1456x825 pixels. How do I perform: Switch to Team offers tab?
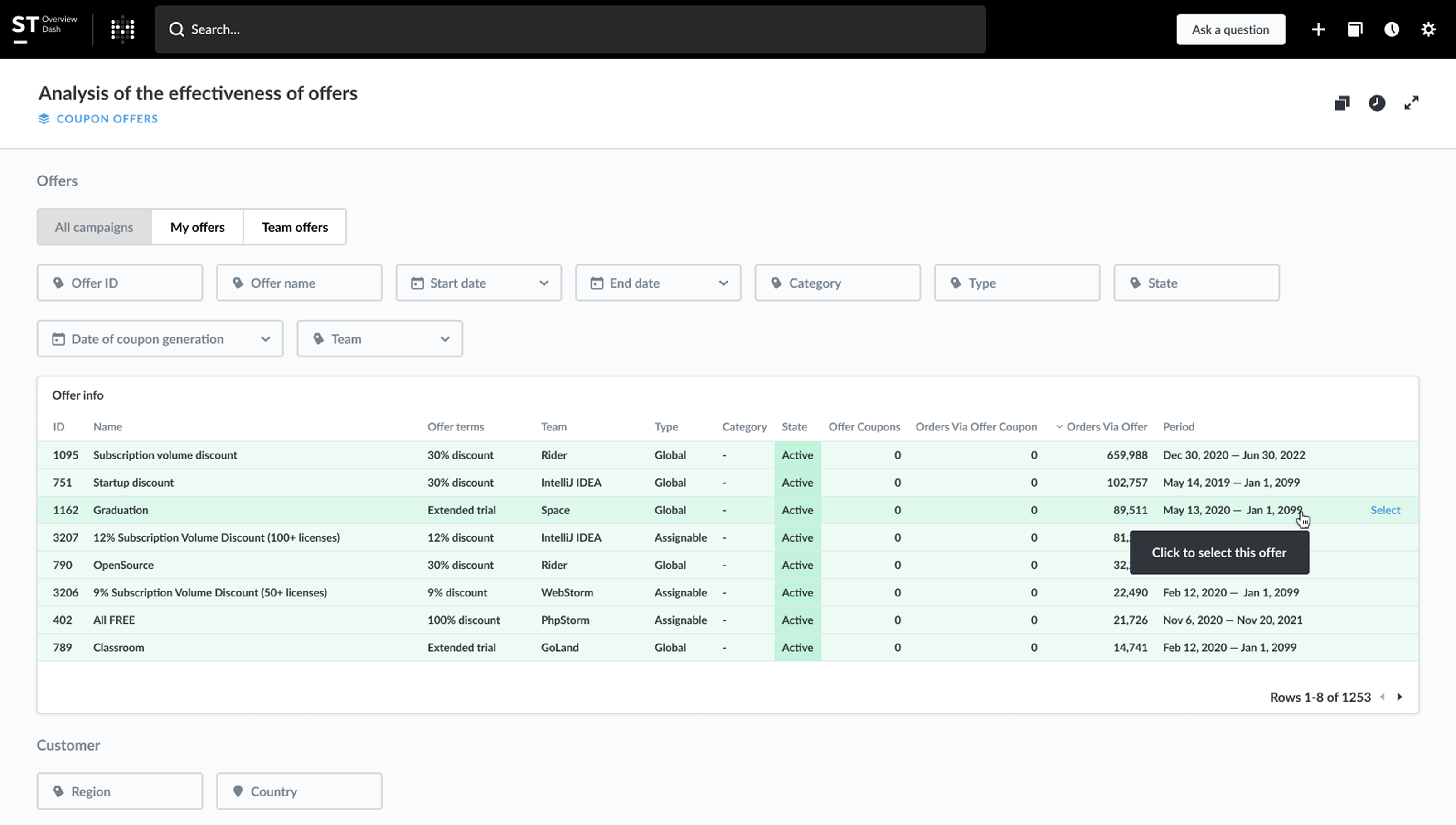point(295,227)
